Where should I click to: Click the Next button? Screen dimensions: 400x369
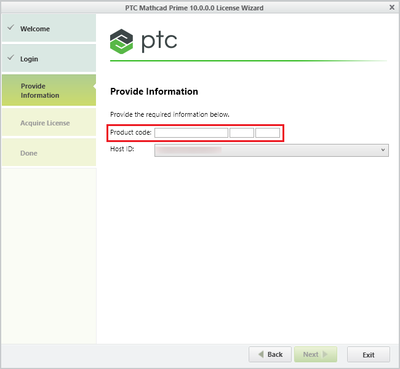[315, 354]
